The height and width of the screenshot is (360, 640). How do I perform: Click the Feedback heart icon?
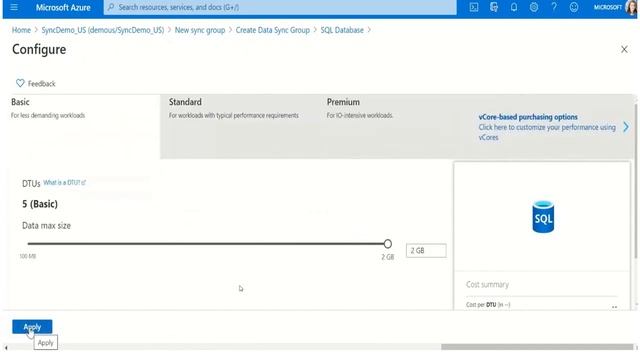coord(20,83)
